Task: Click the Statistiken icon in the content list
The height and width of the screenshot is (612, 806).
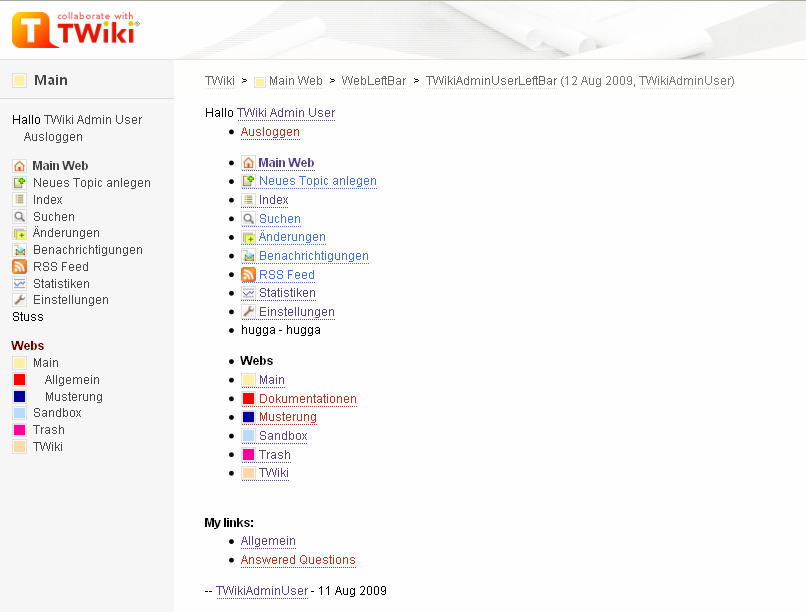Action: pos(248,293)
